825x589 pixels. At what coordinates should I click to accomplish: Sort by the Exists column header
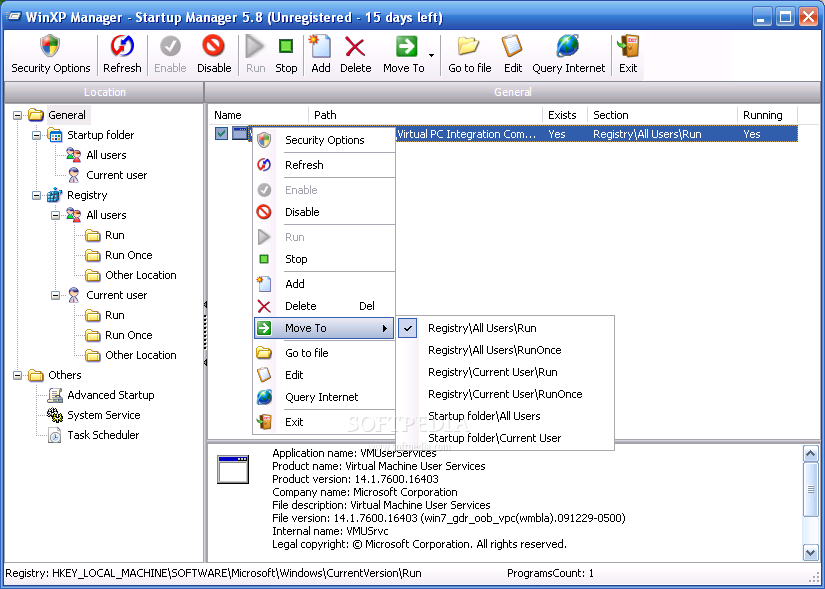coord(565,115)
